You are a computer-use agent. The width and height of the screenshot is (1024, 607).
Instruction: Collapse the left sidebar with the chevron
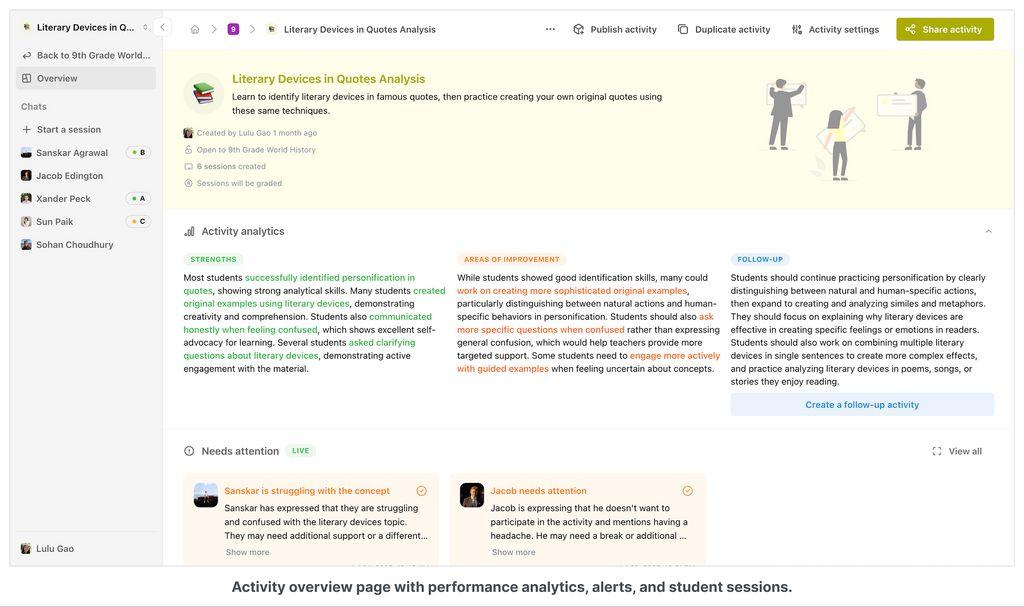tap(163, 27)
